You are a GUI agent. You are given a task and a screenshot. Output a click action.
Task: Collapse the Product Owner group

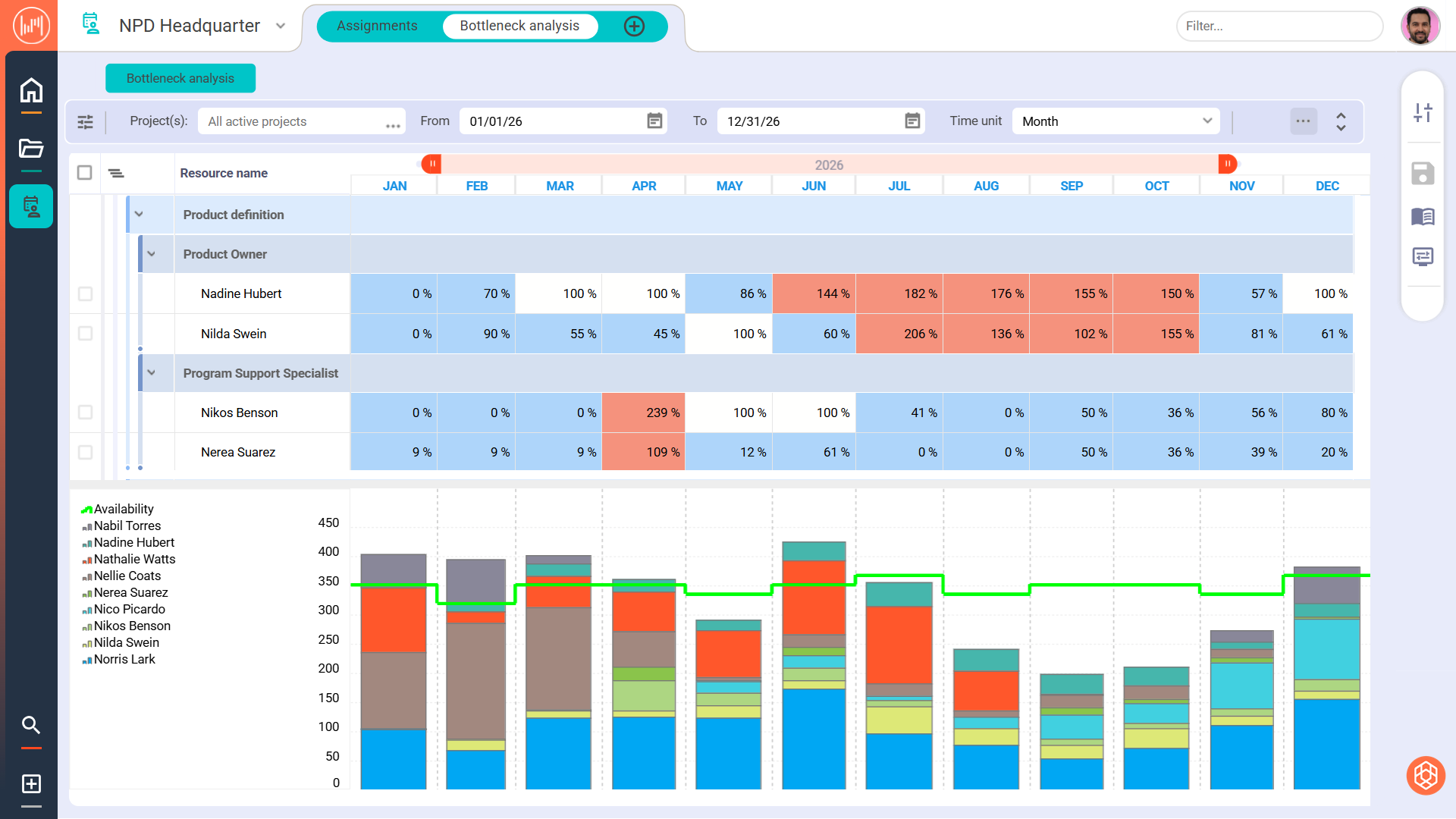coord(151,254)
